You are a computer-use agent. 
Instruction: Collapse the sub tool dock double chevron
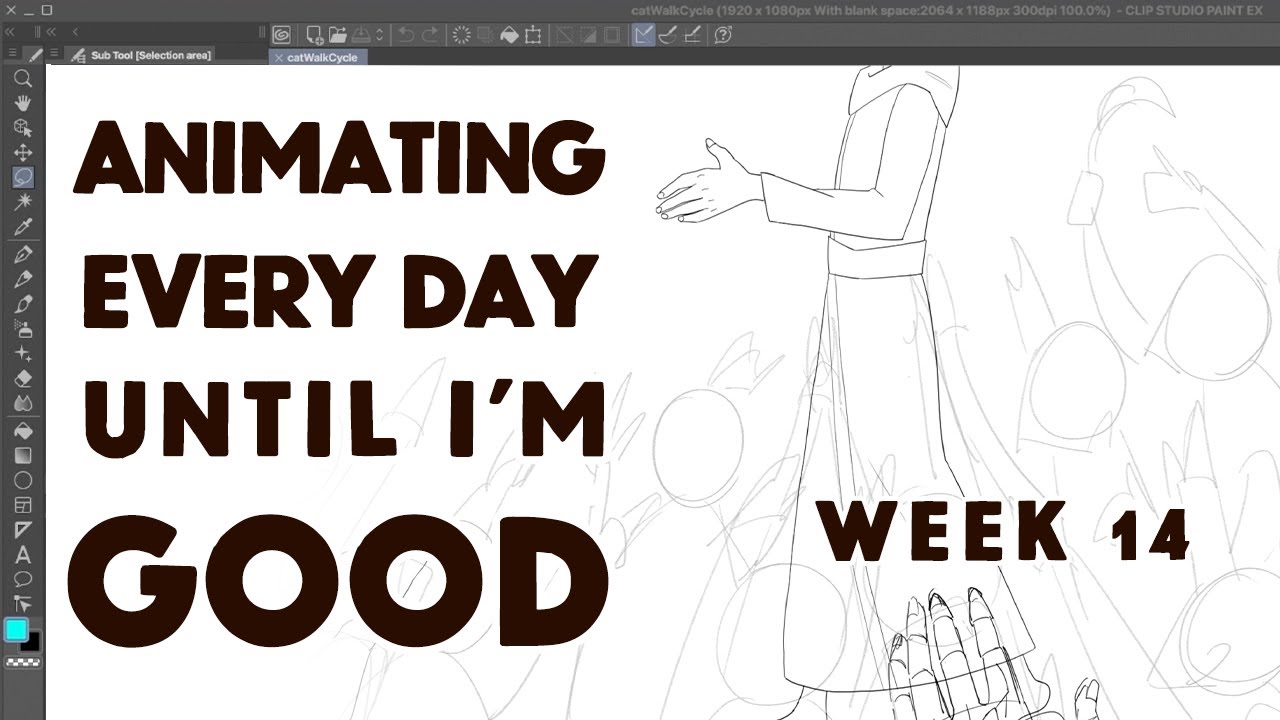coord(50,32)
